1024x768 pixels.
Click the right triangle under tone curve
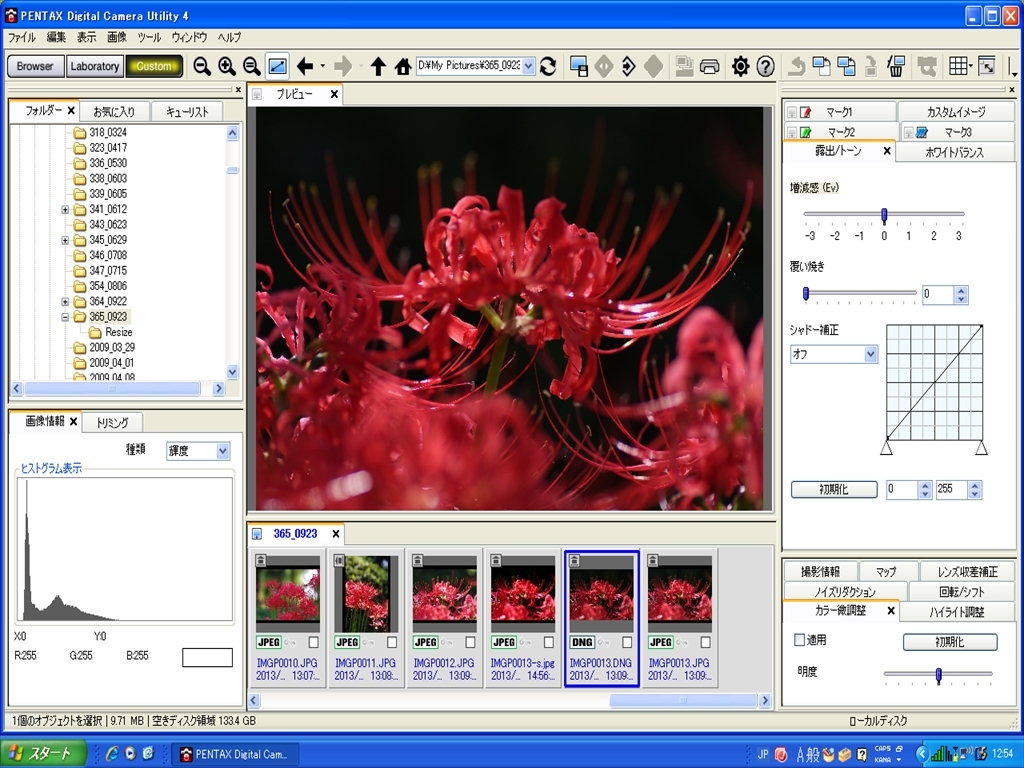(981, 447)
